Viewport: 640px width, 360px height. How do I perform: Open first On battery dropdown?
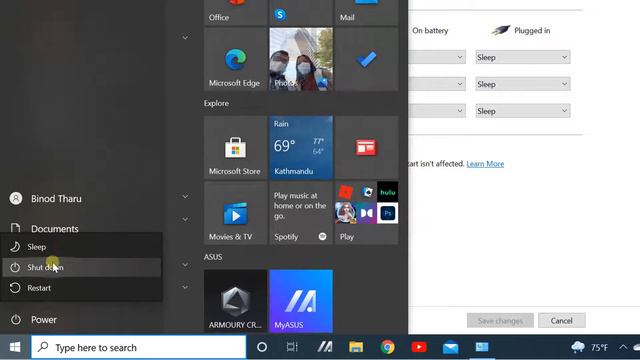point(437,57)
